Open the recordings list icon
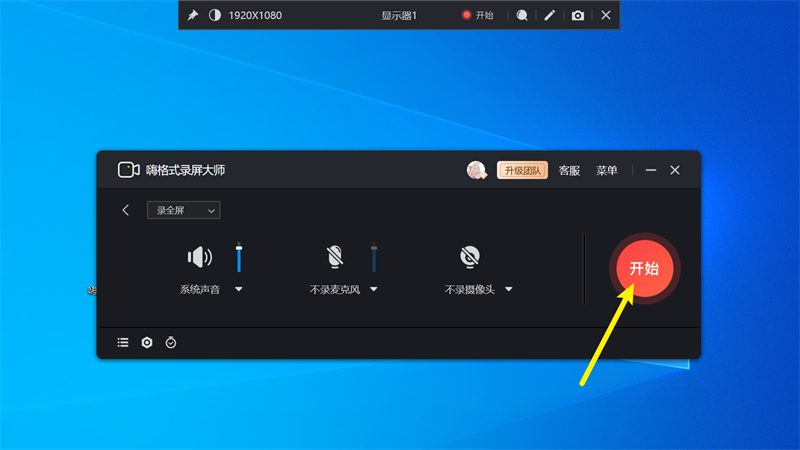800x450 pixels. click(x=123, y=342)
